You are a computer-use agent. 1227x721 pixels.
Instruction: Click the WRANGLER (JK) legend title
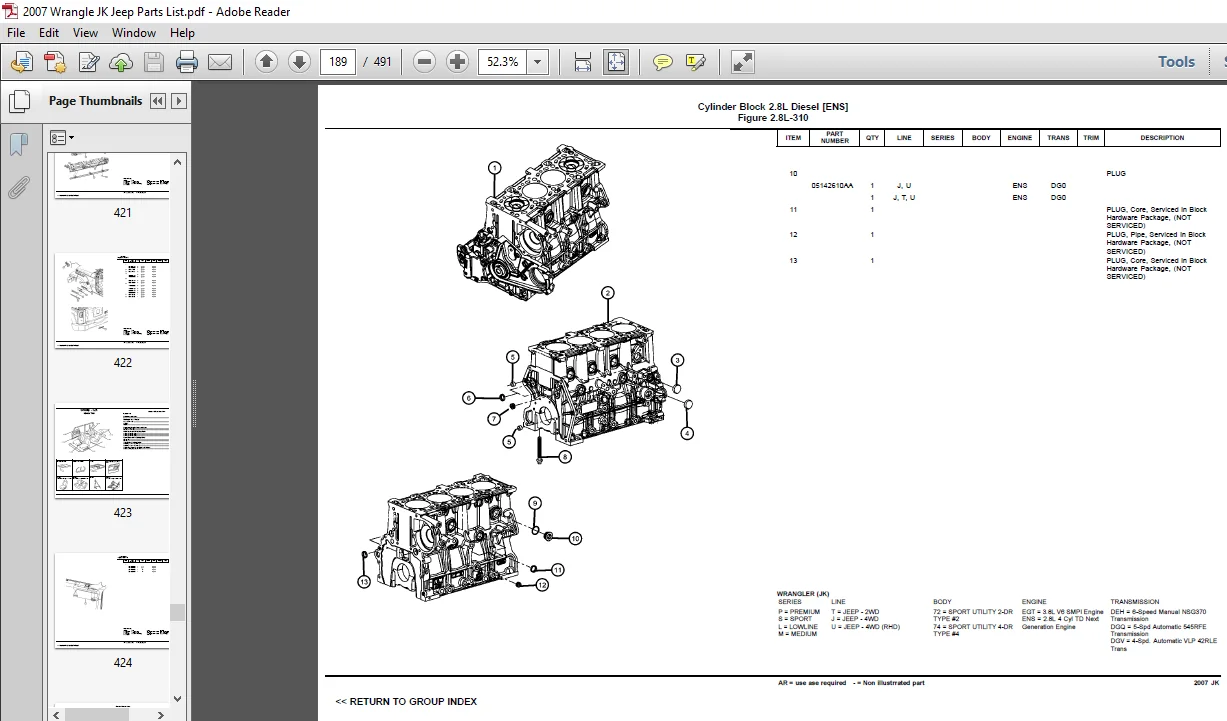(803, 593)
